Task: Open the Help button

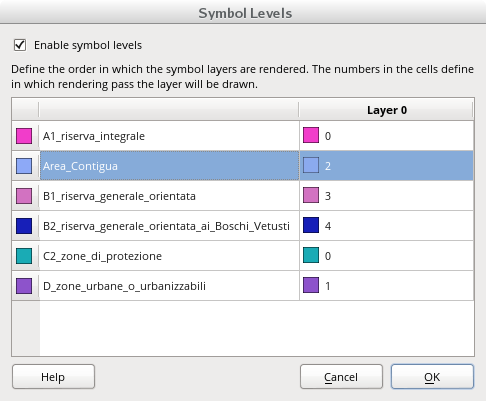Action: pos(53,377)
